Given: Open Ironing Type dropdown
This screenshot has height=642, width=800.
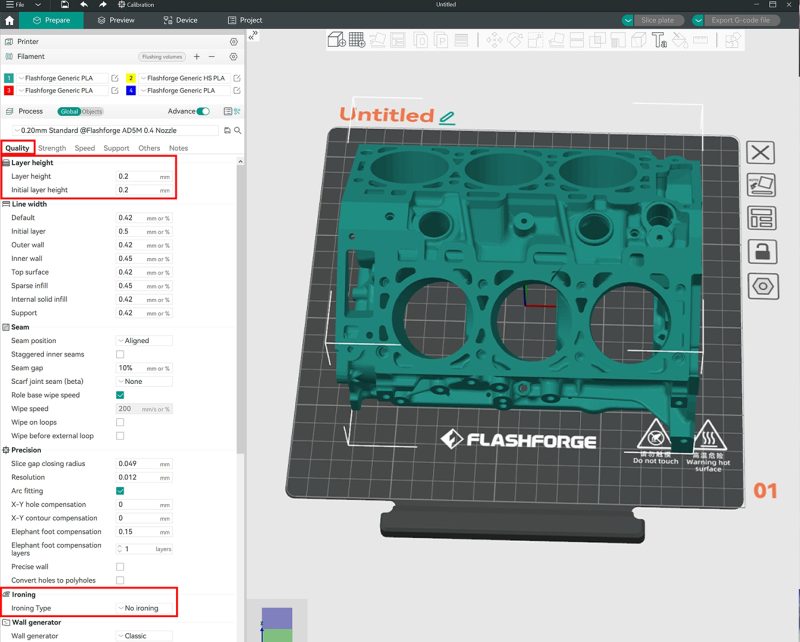Looking at the screenshot, I should coord(144,608).
